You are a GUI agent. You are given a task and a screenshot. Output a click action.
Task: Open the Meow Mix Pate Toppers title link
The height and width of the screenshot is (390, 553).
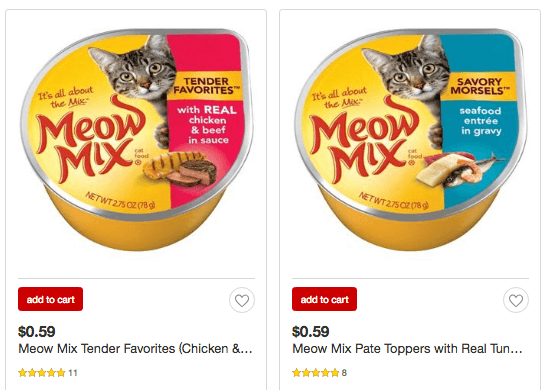click(407, 349)
